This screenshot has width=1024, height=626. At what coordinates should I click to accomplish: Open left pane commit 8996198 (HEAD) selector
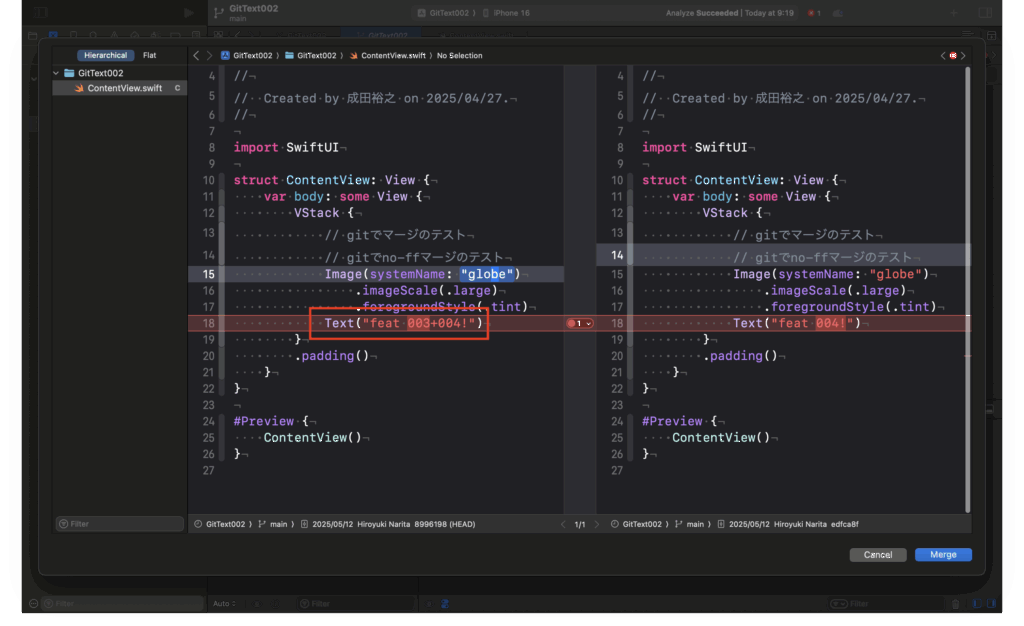coord(389,524)
